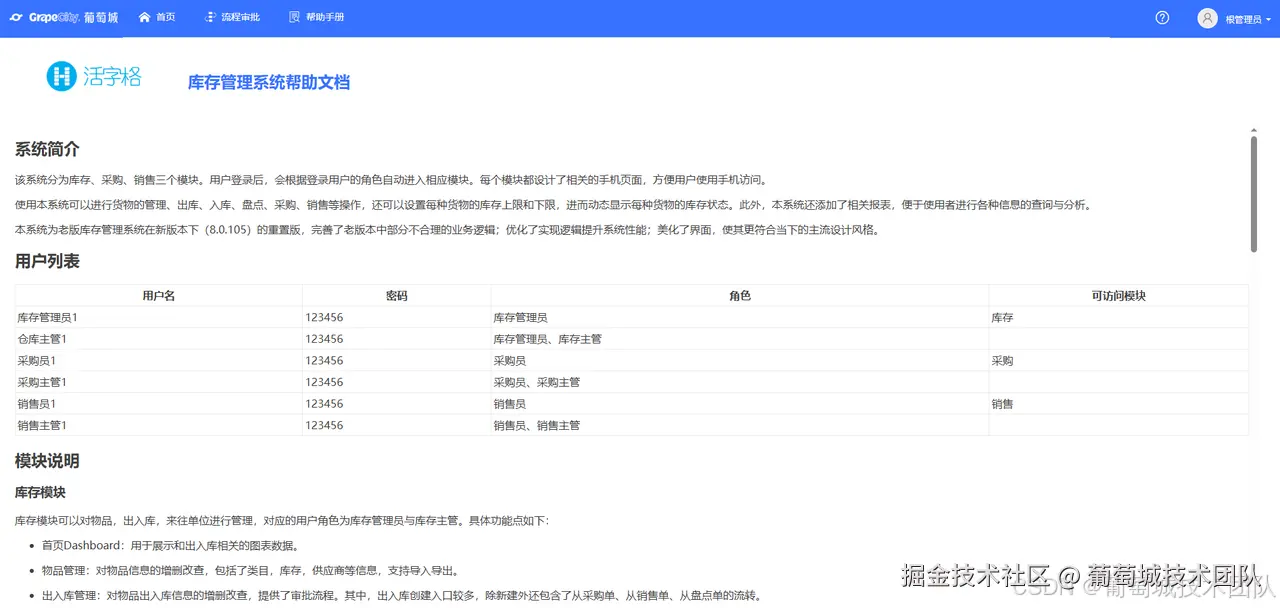Image resolution: width=1280 pixels, height=608 pixels.
Task: Select the 销售主管1 username cell
Action: click(41, 425)
